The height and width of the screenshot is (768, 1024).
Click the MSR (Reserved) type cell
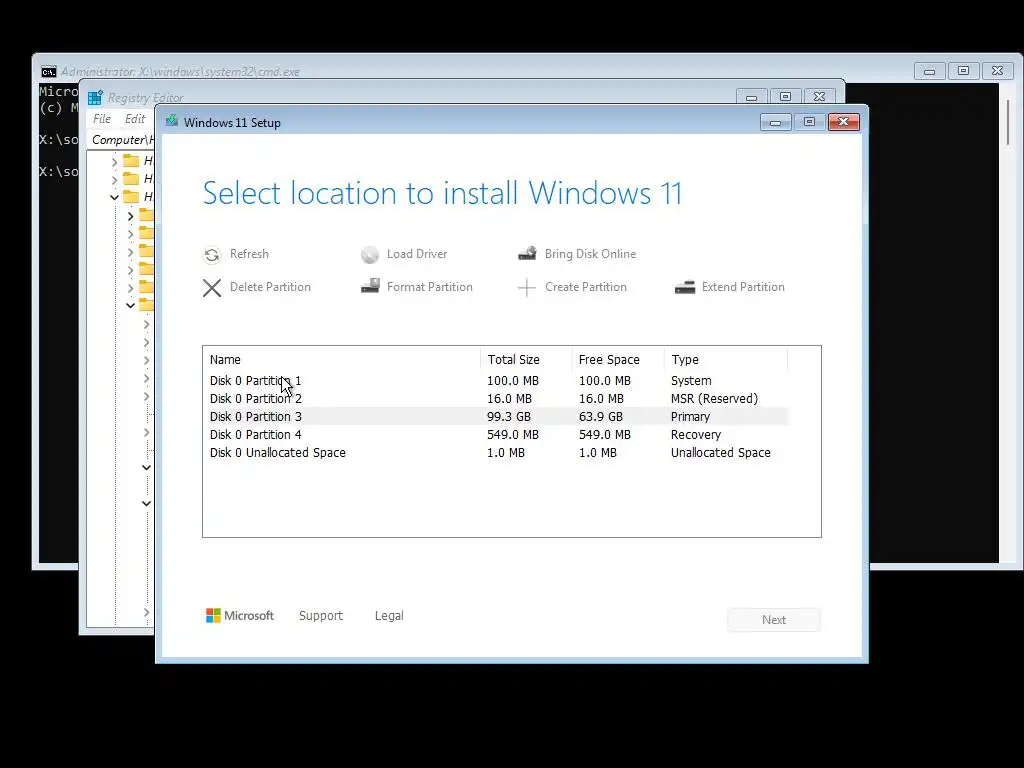pyautogui.click(x=714, y=399)
